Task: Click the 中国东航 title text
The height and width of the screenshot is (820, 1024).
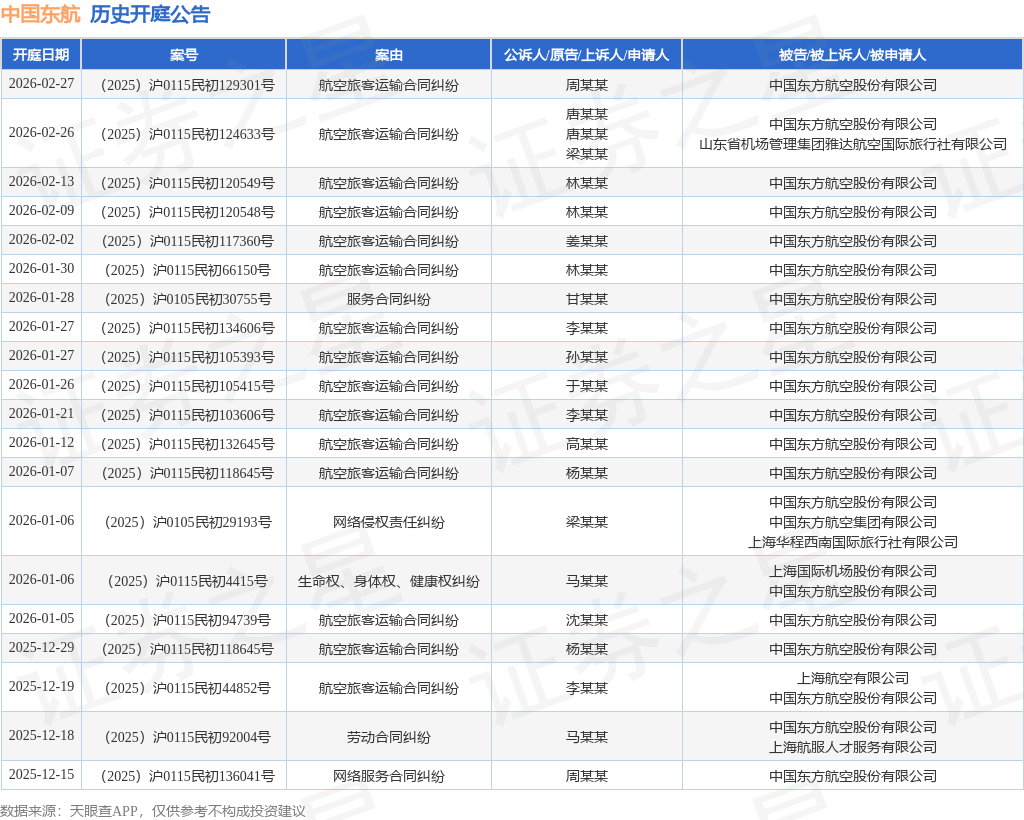Action: [x=40, y=14]
